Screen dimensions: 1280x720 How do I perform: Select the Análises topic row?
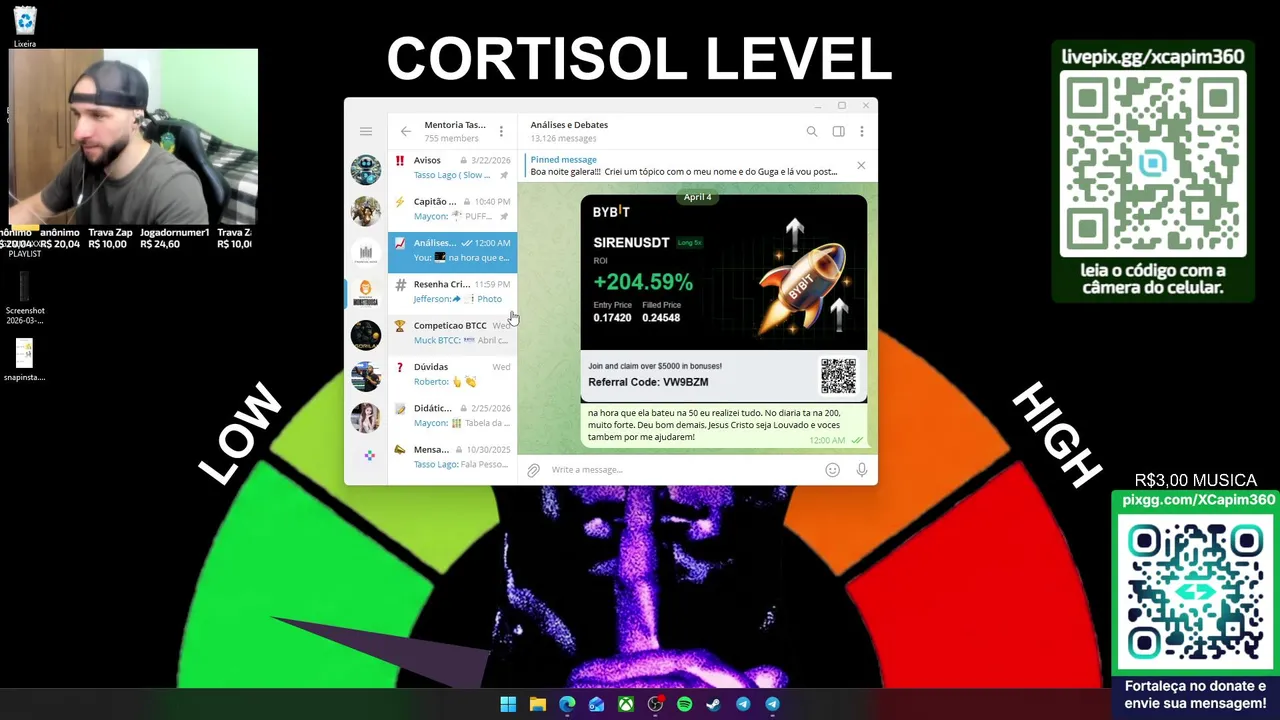[x=453, y=250]
